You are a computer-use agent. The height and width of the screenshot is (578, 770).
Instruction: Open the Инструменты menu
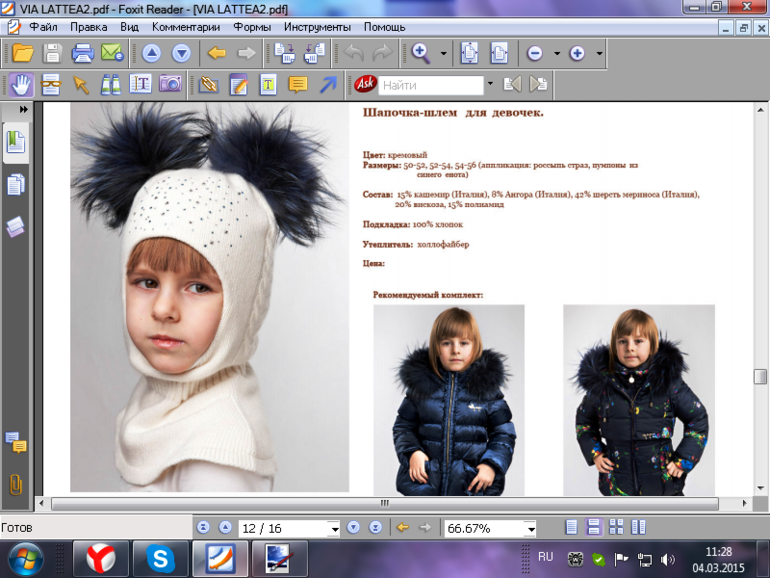pyautogui.click(x=317, y=27)
